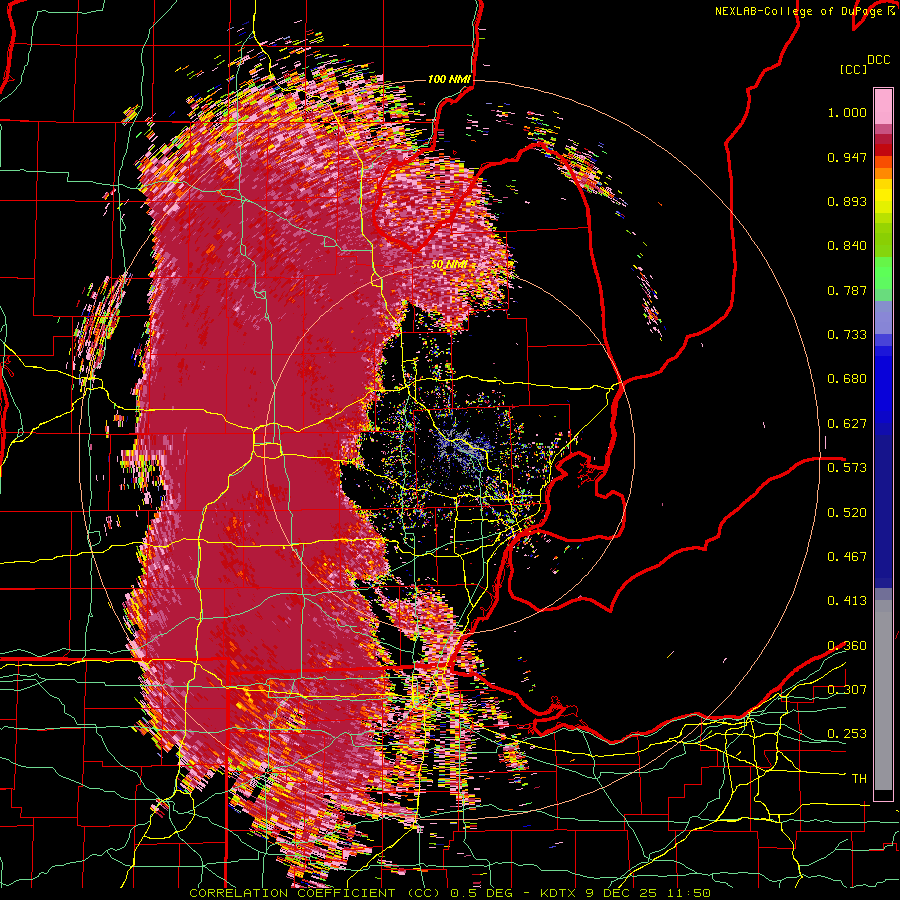Select the 0.787 scale value
The image size is (900, 900).
click(847, 290)
